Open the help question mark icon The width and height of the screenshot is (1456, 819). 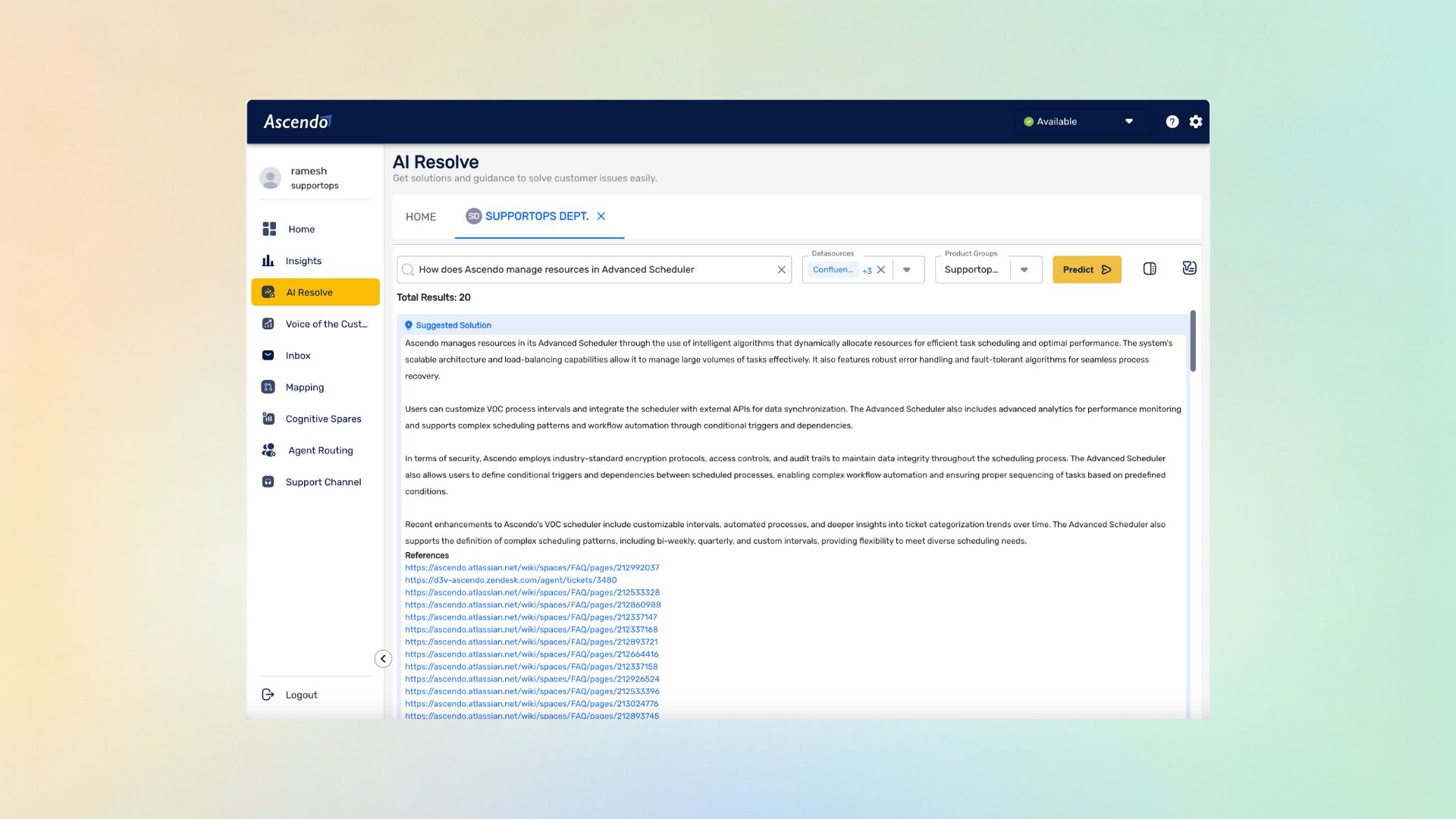tap(1172, 121)
